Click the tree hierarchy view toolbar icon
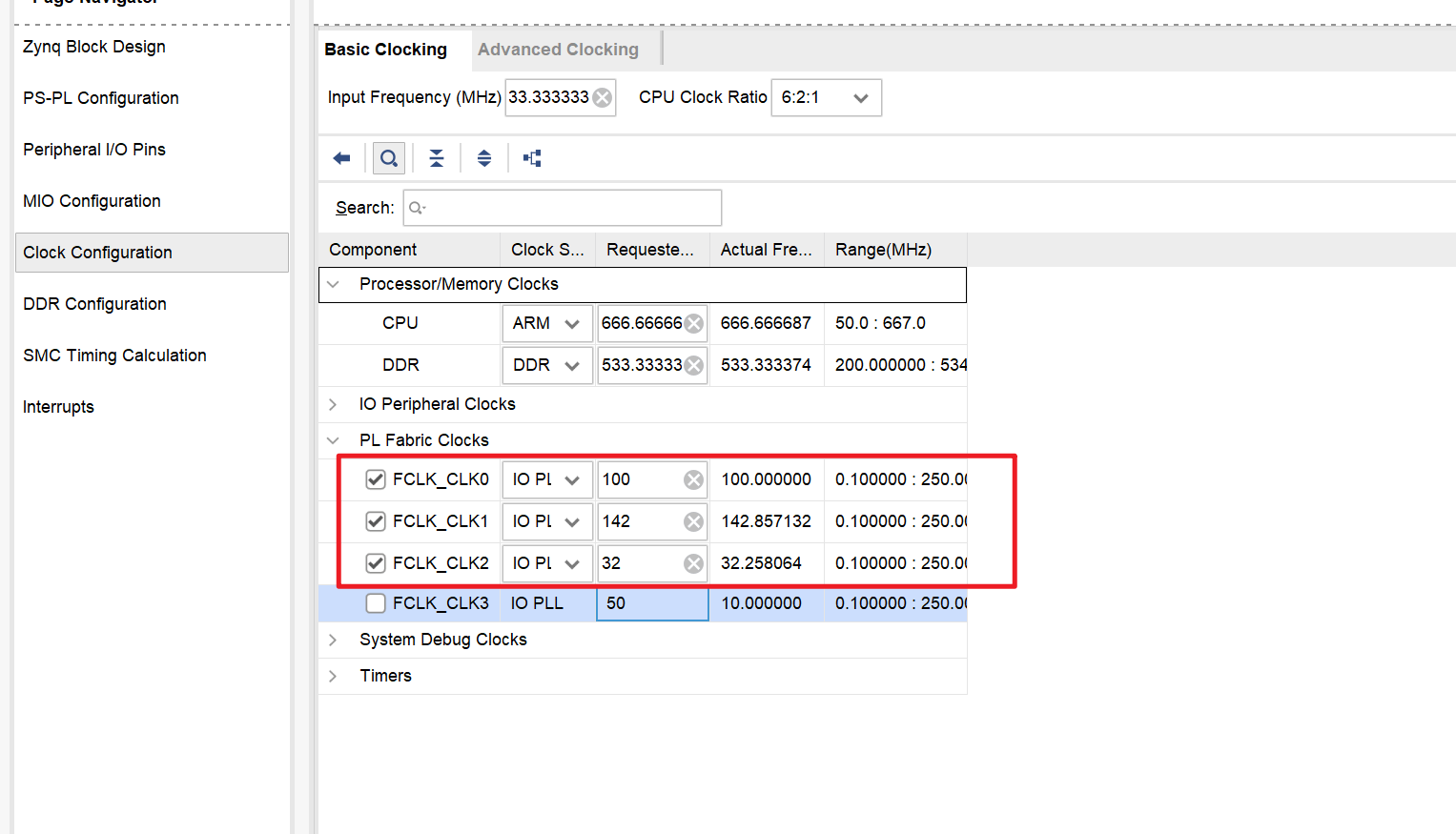This screenshot has height=834, width=1456. pos(532,158)
